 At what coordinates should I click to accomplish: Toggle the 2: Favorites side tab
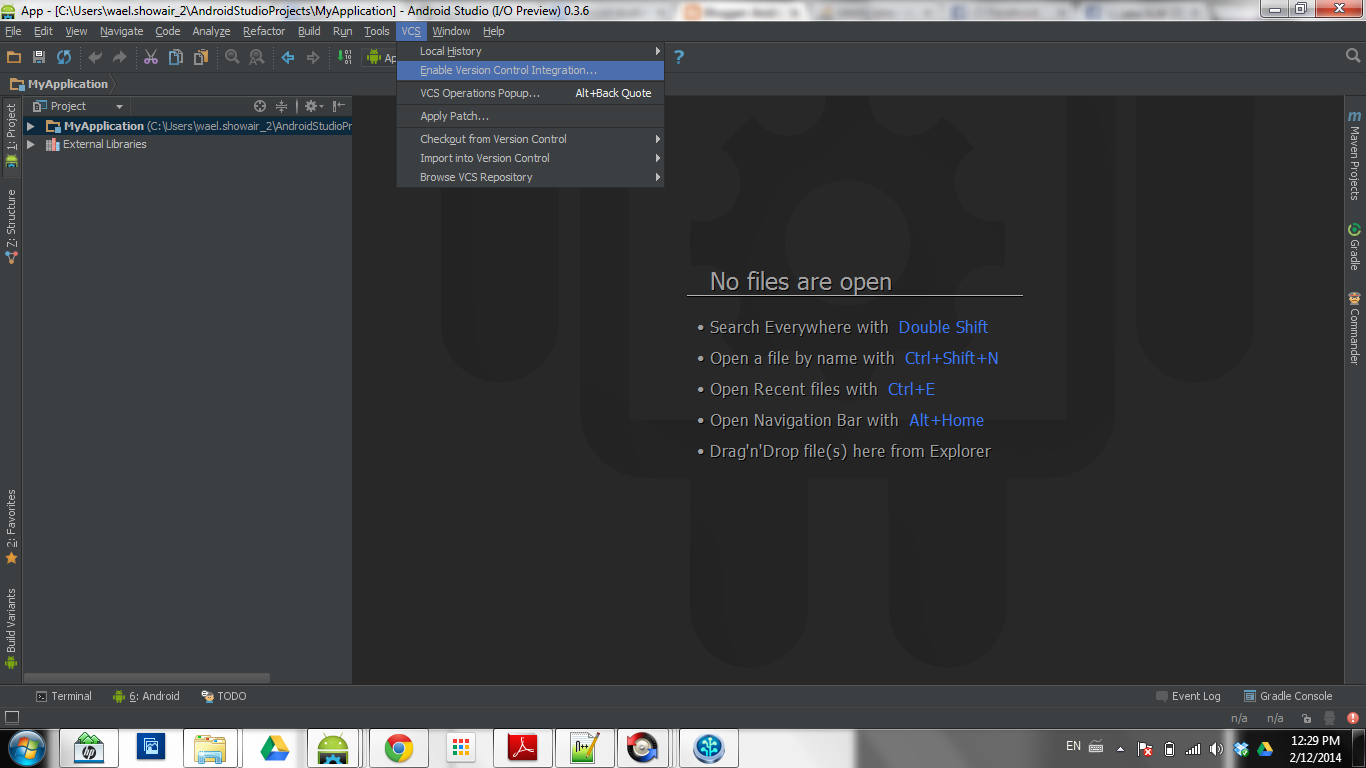(11, 527)
